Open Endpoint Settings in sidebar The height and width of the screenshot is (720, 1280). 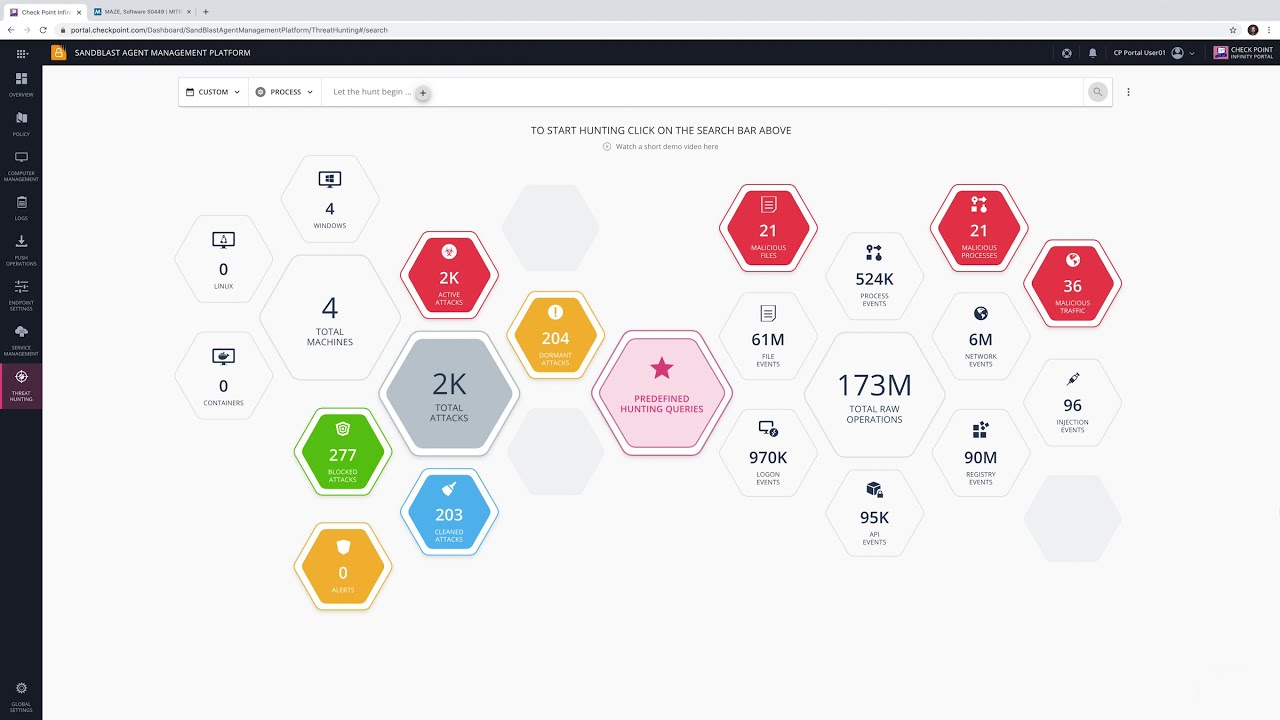coord(21,295)
